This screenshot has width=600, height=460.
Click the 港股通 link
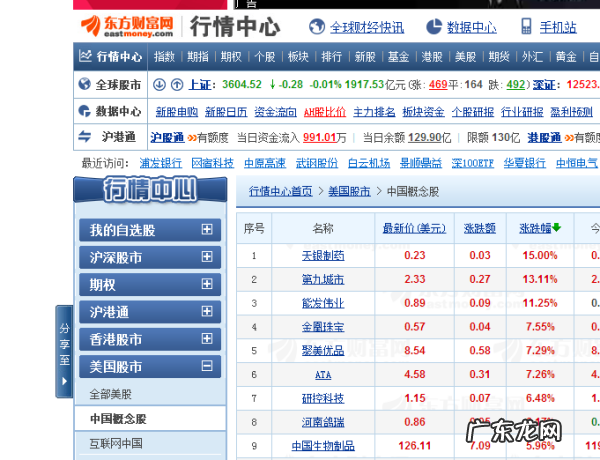(545, 137)
